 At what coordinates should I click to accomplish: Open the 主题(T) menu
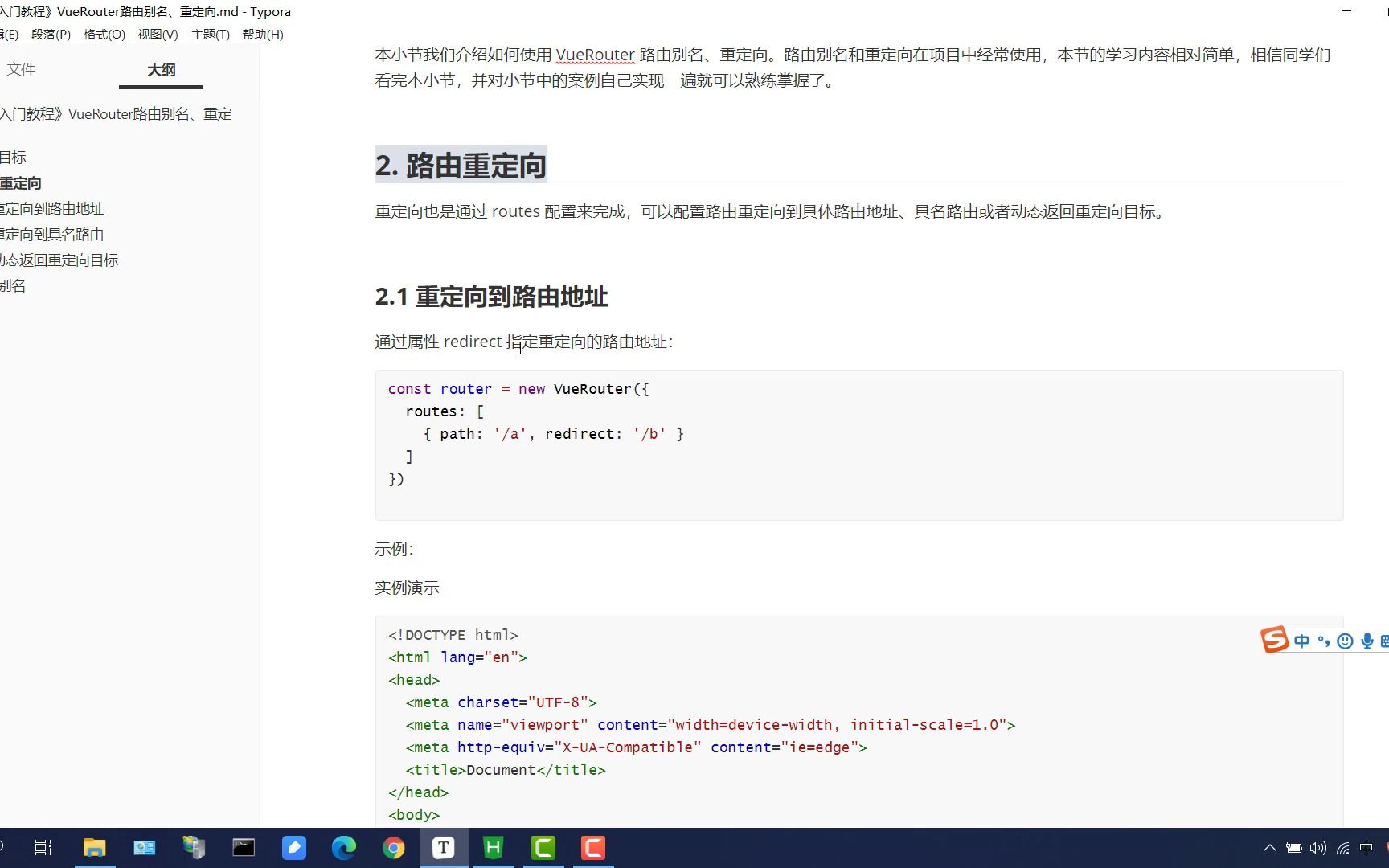coord(211,35)
